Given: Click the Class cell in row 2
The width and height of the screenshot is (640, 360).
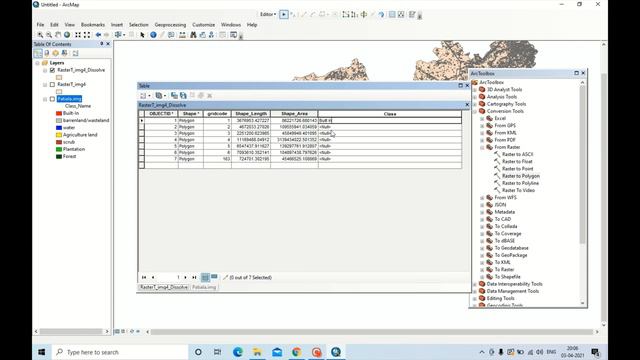Looking at the screenshot, I should tap(390, 127).
